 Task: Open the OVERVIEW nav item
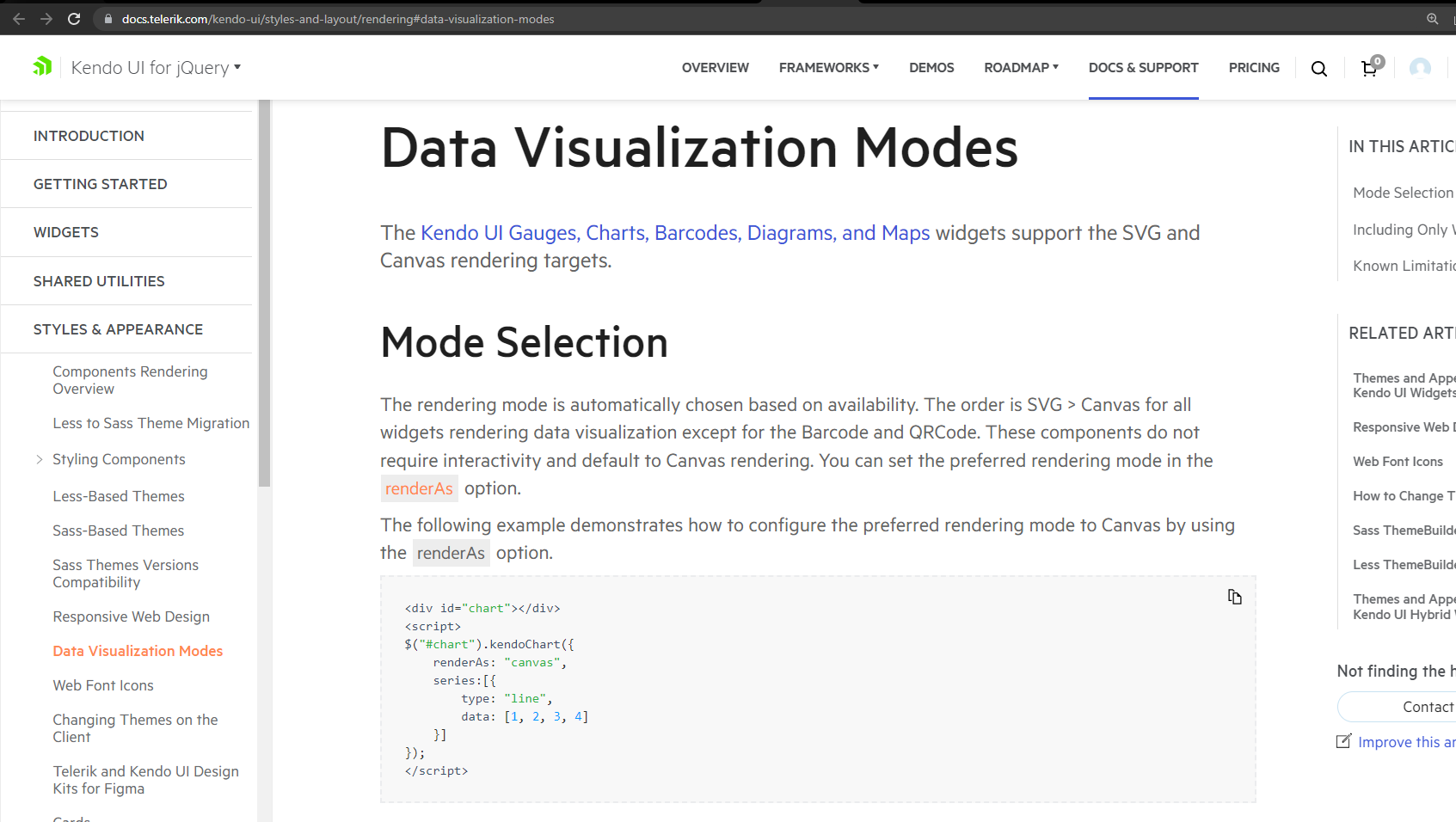pyautogui.click(x=716, y=67)
